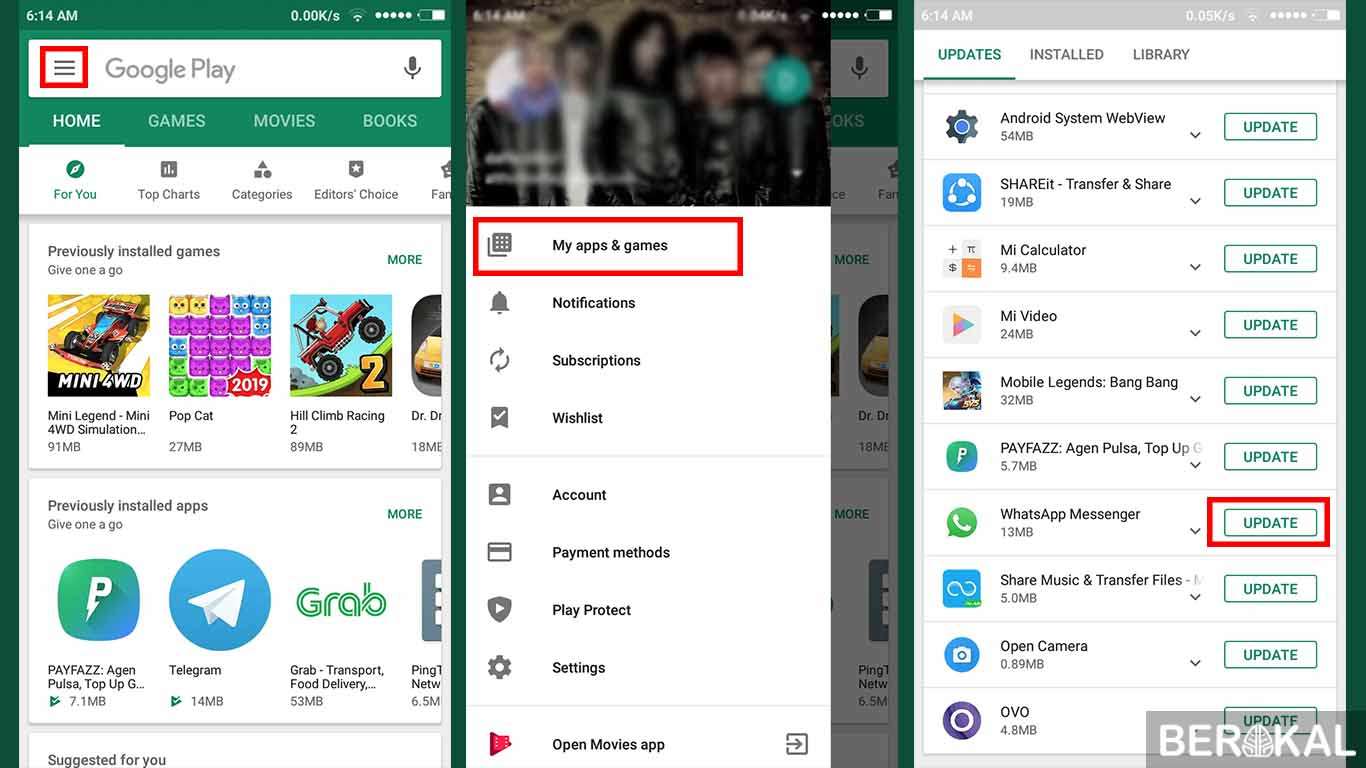
Task: Expand the Android System WebView chevron
Action: pyautogui.click(x=1195, y=136)
